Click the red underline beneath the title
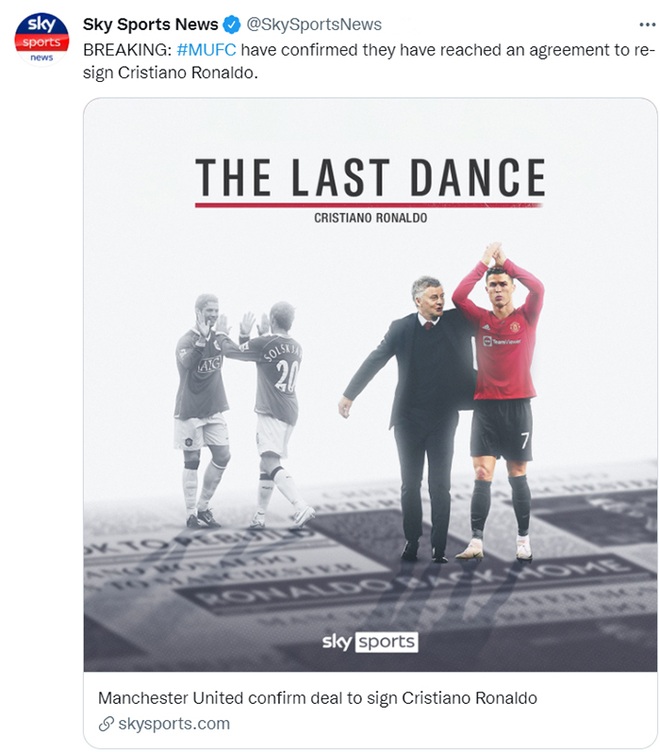This screenshot has width=660, height=752. tap(368, 205)
